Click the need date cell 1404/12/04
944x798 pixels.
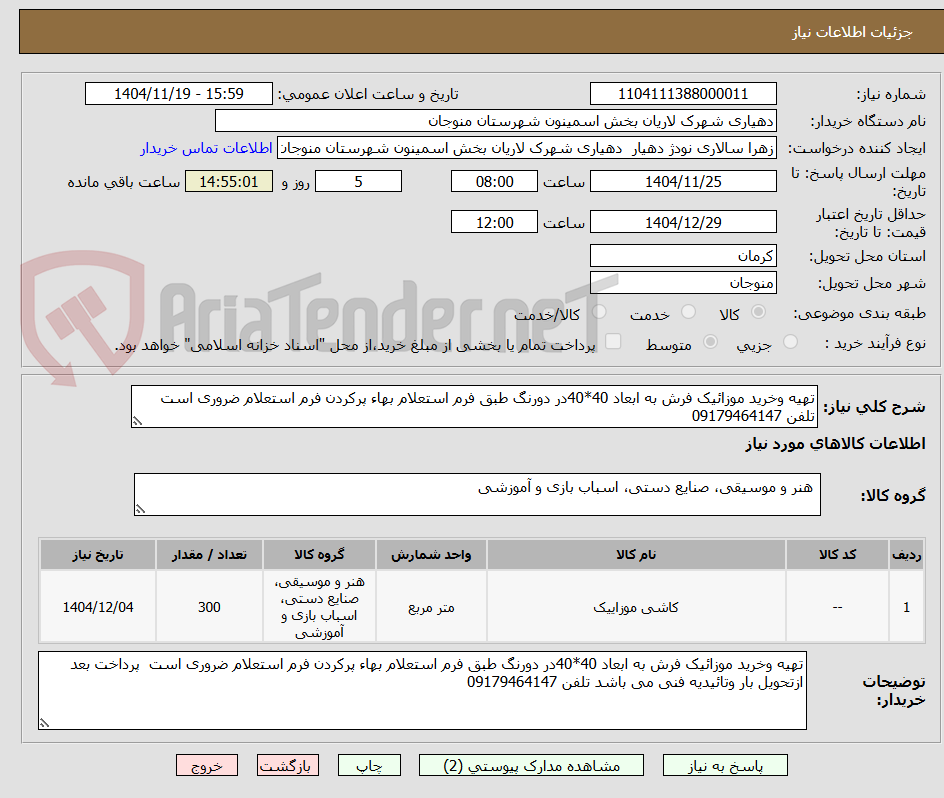(x=98, y=607)
